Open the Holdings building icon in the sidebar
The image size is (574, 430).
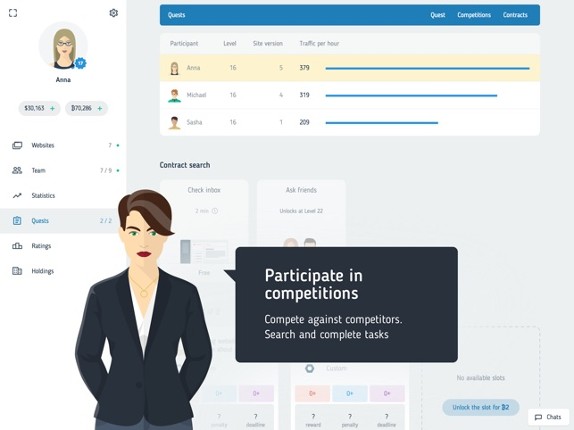pos(17,271)
